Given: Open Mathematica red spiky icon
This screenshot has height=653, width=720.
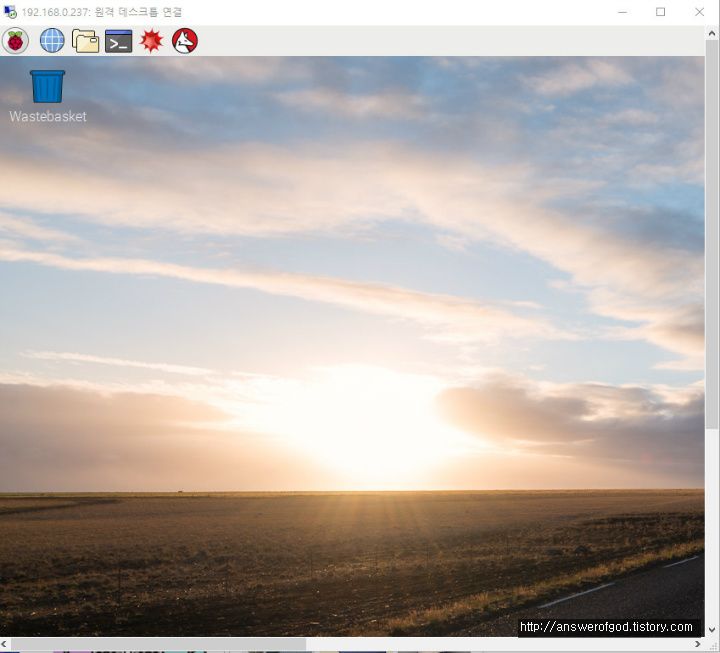Looking at the screenshot, I should click(x=152, y=41).
